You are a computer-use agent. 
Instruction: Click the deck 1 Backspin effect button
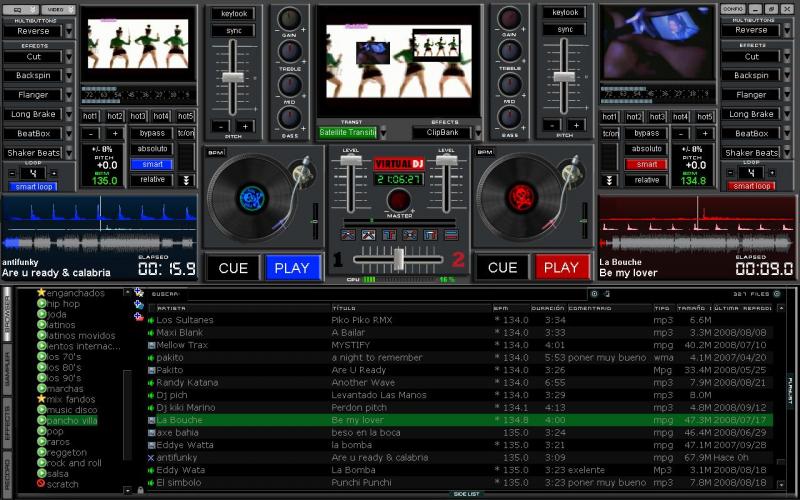[33, 76]
